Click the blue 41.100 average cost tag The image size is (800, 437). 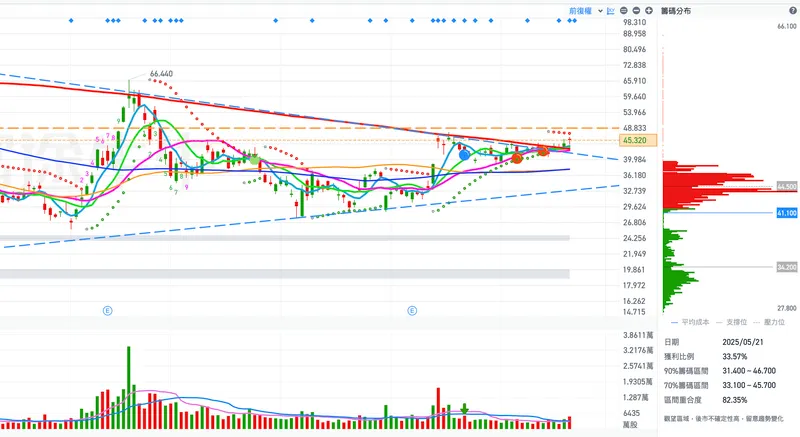point(787,213)
